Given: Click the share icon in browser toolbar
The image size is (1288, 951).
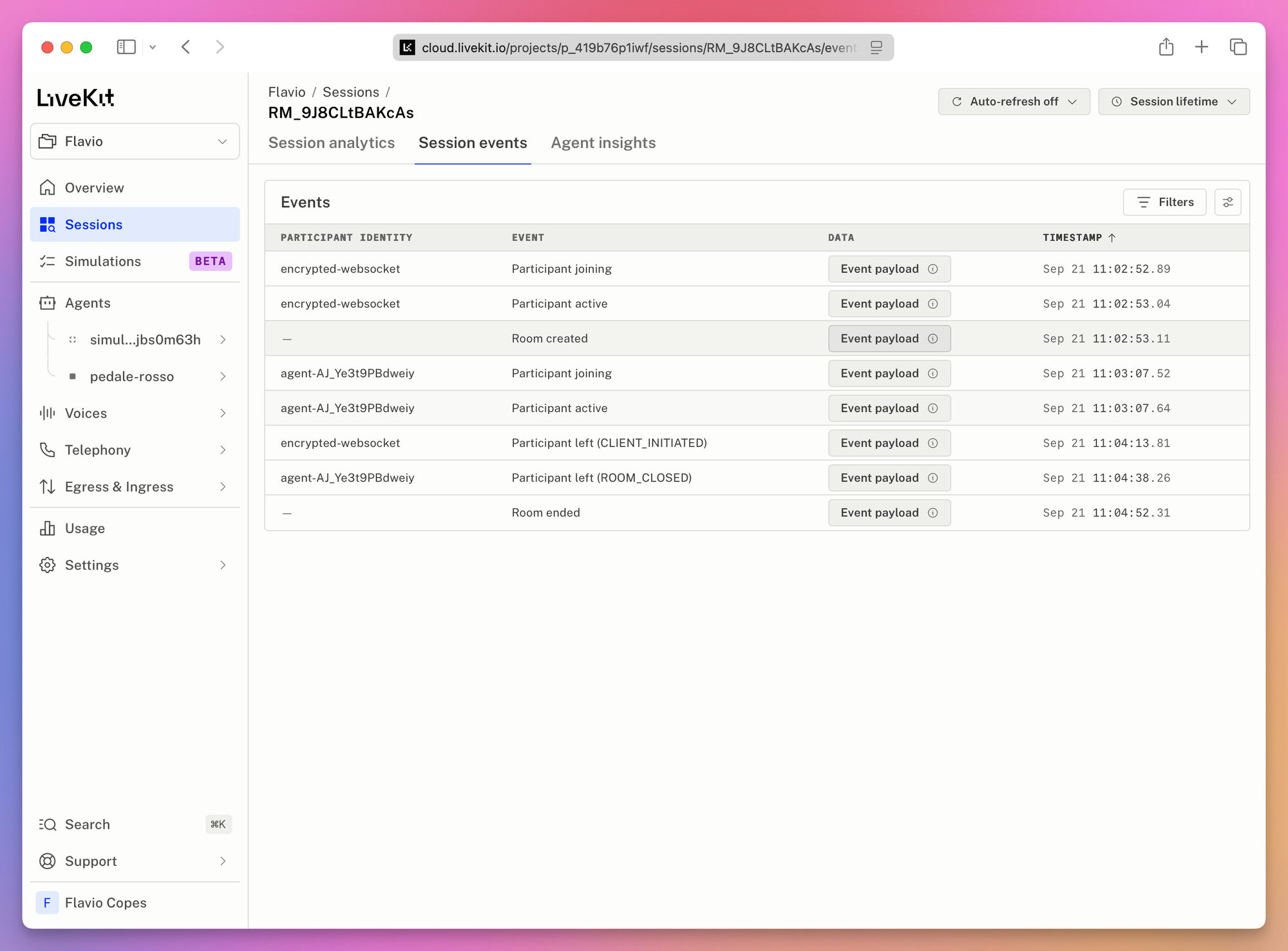Looking at the screenshot, I should 1166,47.
